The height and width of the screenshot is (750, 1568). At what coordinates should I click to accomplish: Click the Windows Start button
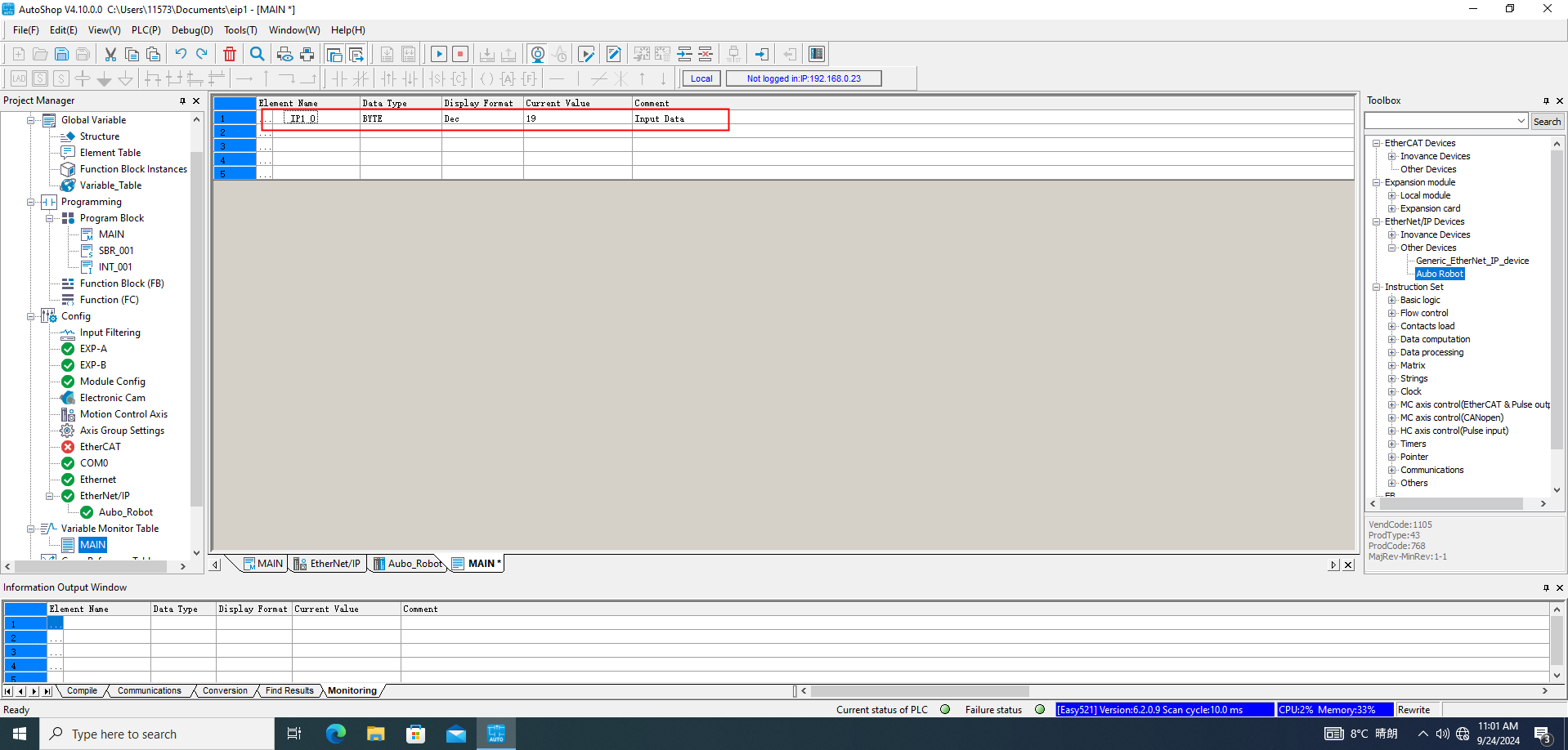pyautogui.click(x=20, y=734)
